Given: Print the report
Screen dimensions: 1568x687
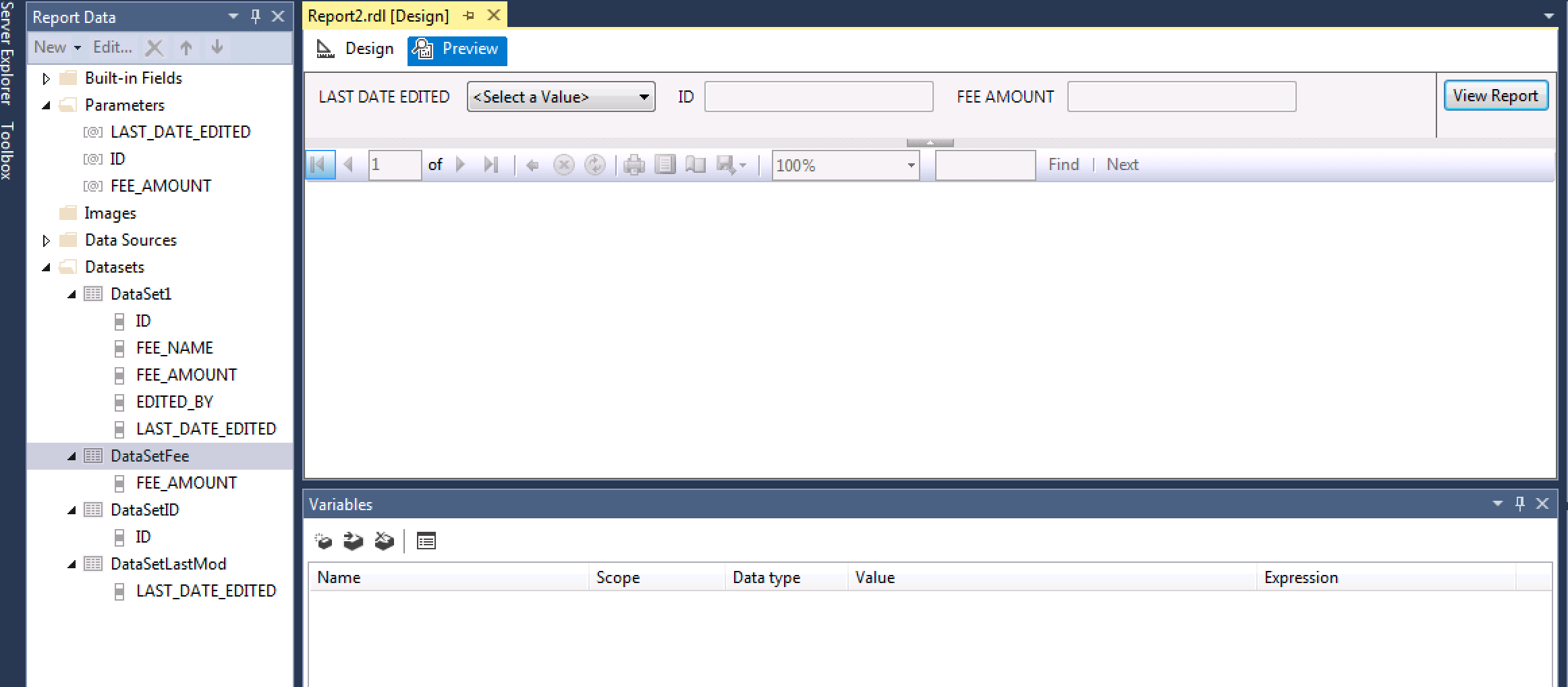Looking at the screenshot, I should pyautogui.click(x=634, y=165).
